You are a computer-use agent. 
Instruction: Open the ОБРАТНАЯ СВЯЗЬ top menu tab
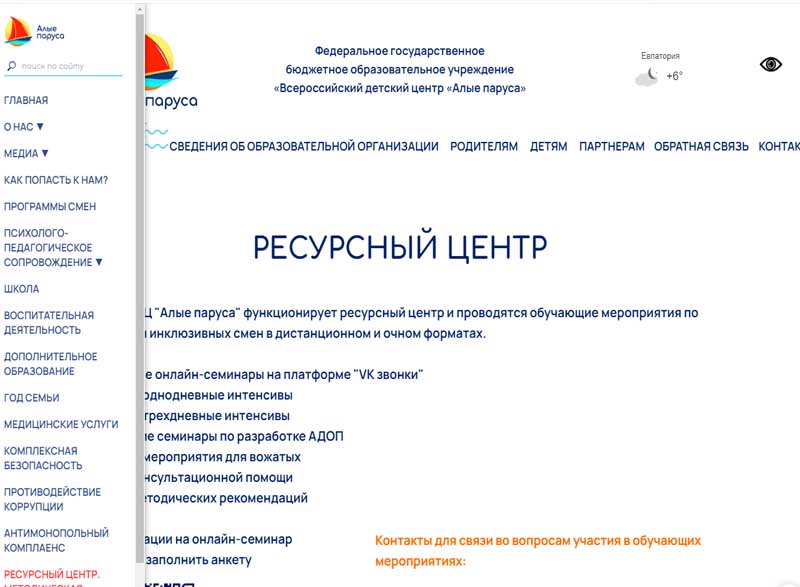pyautogui.click(x=702, y=146)
